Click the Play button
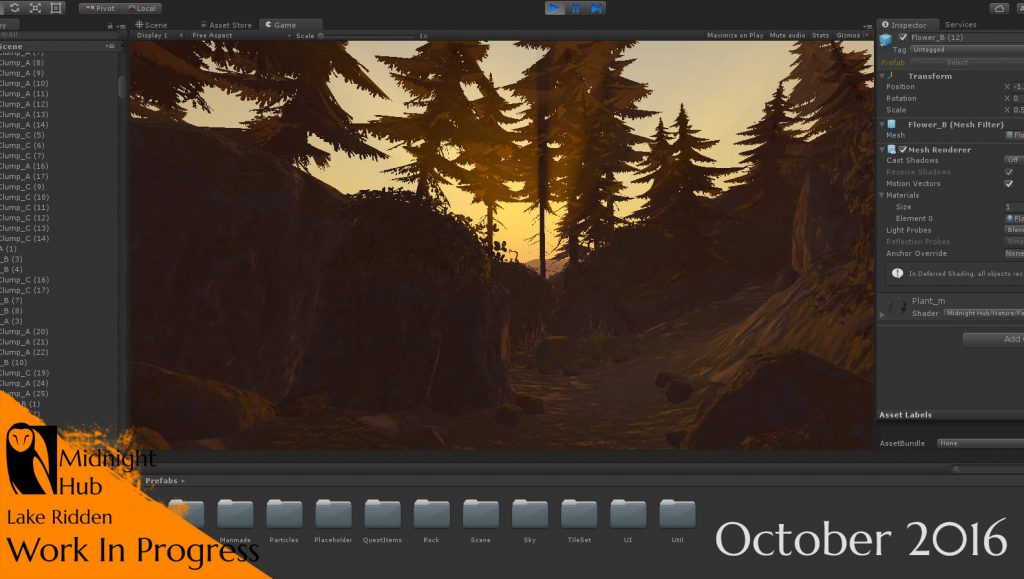 pyautogui.click(x=554, y=8)
